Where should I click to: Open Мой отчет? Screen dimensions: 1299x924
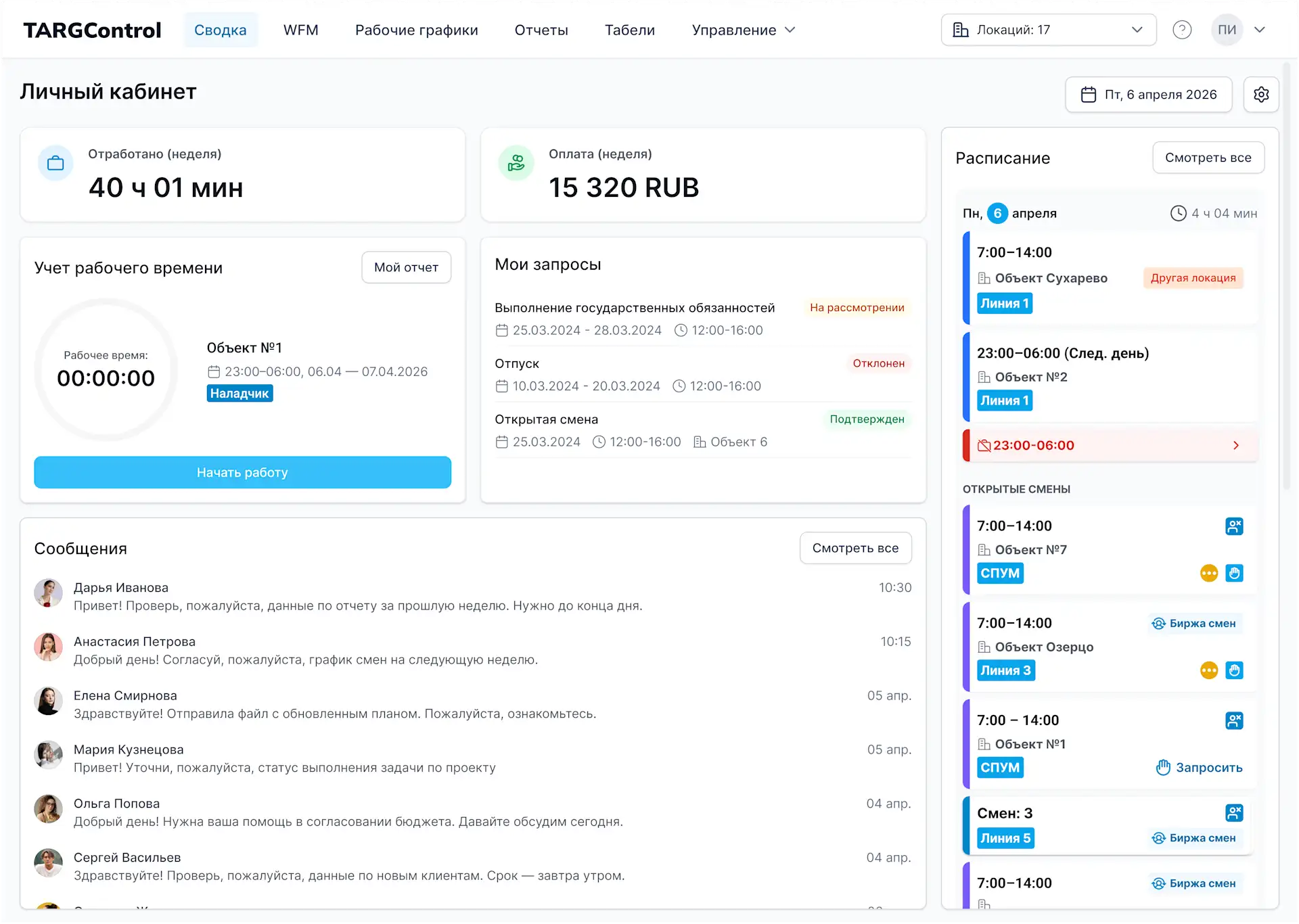(406, 267)
